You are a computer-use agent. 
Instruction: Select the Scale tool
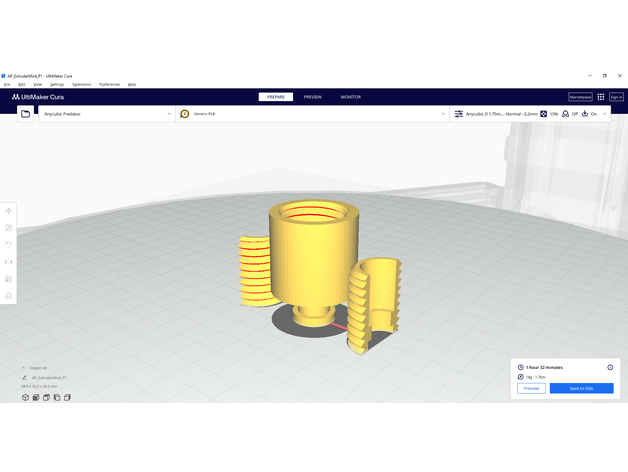pyautogui.click(x=9, y=228)
